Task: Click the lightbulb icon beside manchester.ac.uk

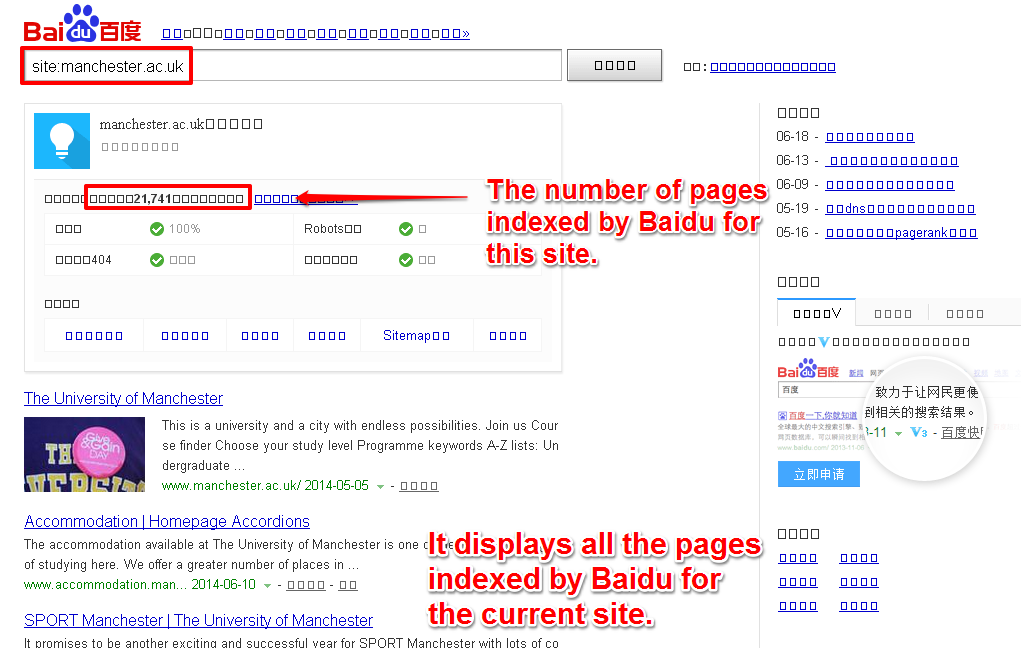Action: [x=62, y=141]
